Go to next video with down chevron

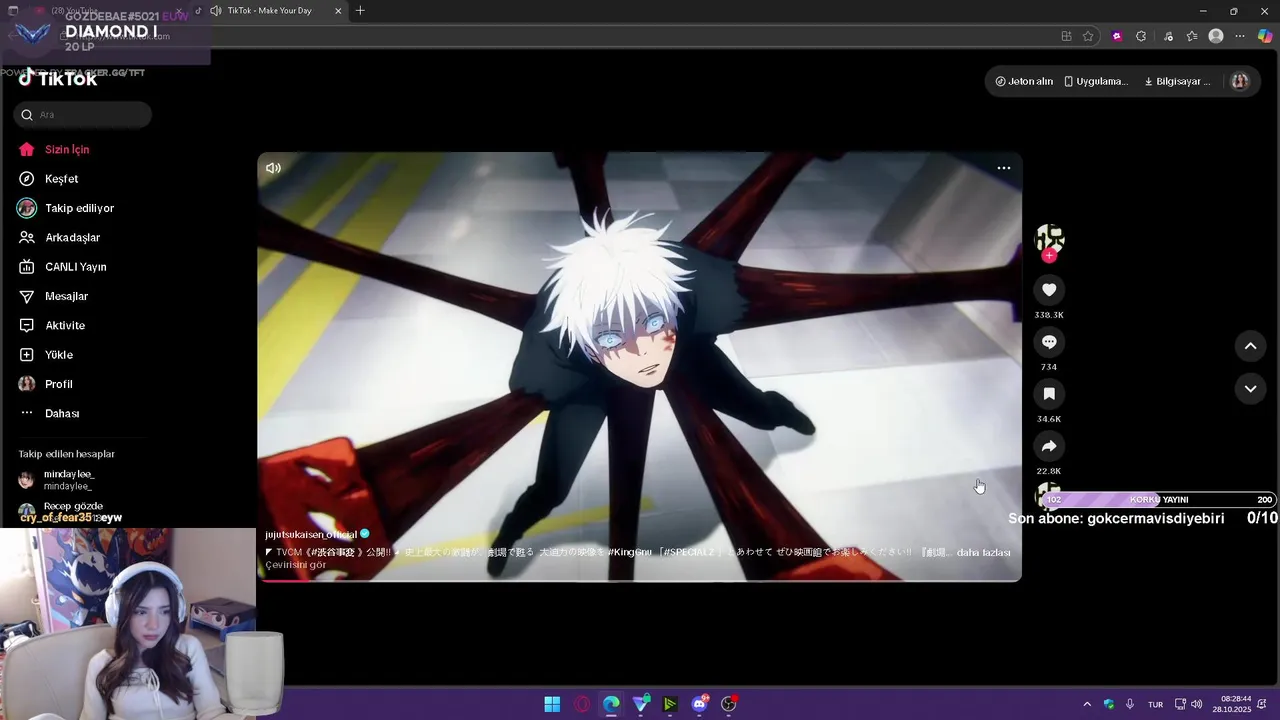(x=1250, y=388)
